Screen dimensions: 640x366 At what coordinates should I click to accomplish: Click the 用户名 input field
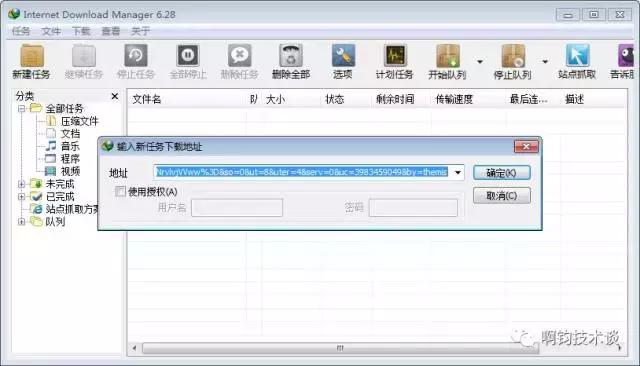pyautogui.click(x=237, y=208)
